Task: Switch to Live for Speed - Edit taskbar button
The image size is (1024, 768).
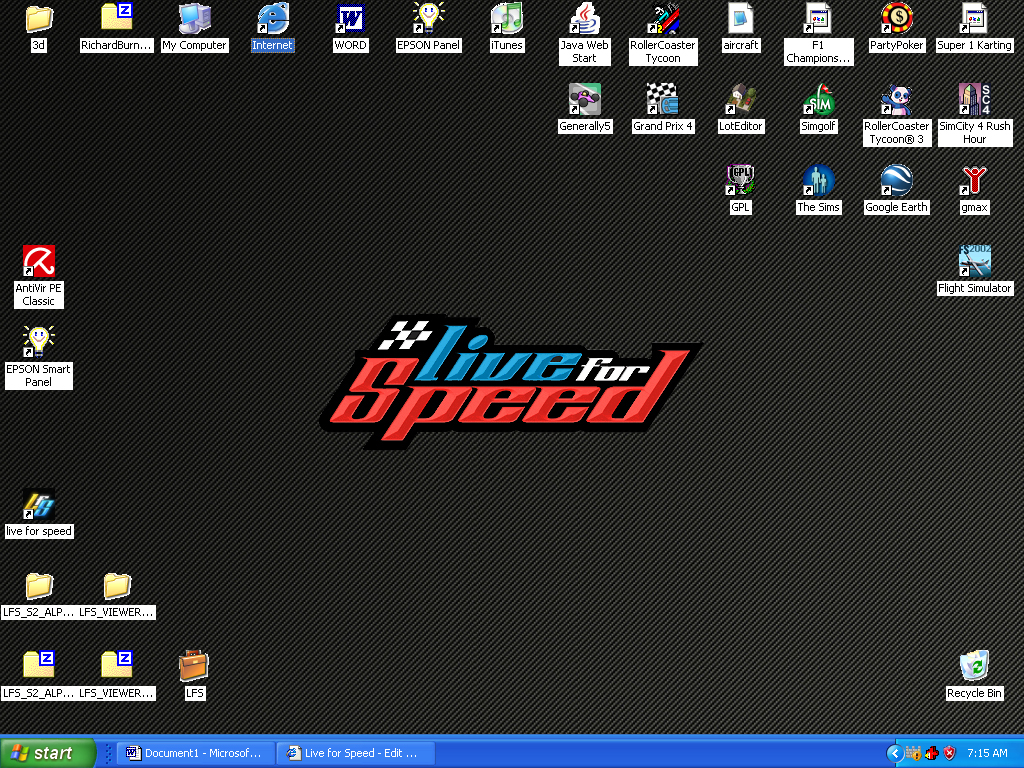Action: click(356, 753)
